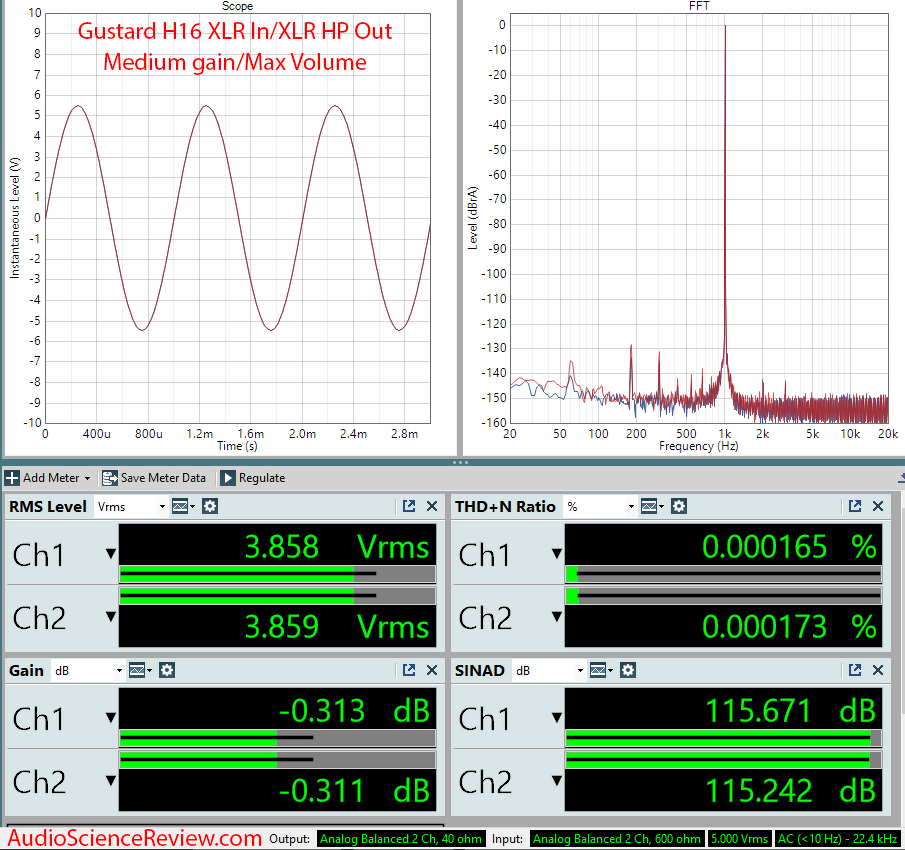Open the THD+N Ratio percent unit dropdown

tap(600, 507)
